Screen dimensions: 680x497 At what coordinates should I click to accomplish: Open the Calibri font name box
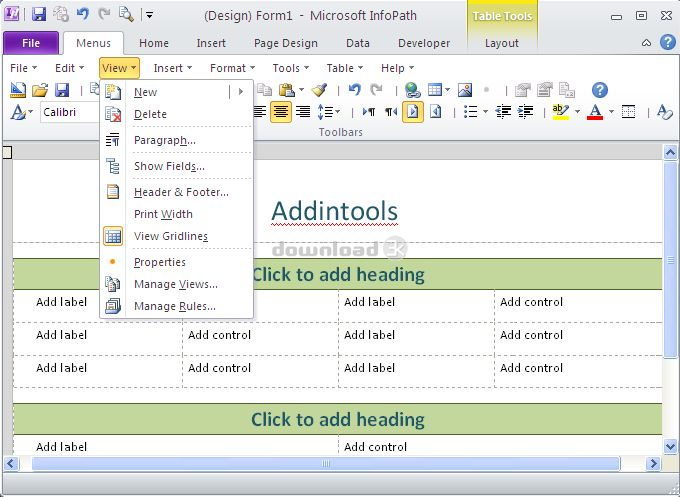69,112
